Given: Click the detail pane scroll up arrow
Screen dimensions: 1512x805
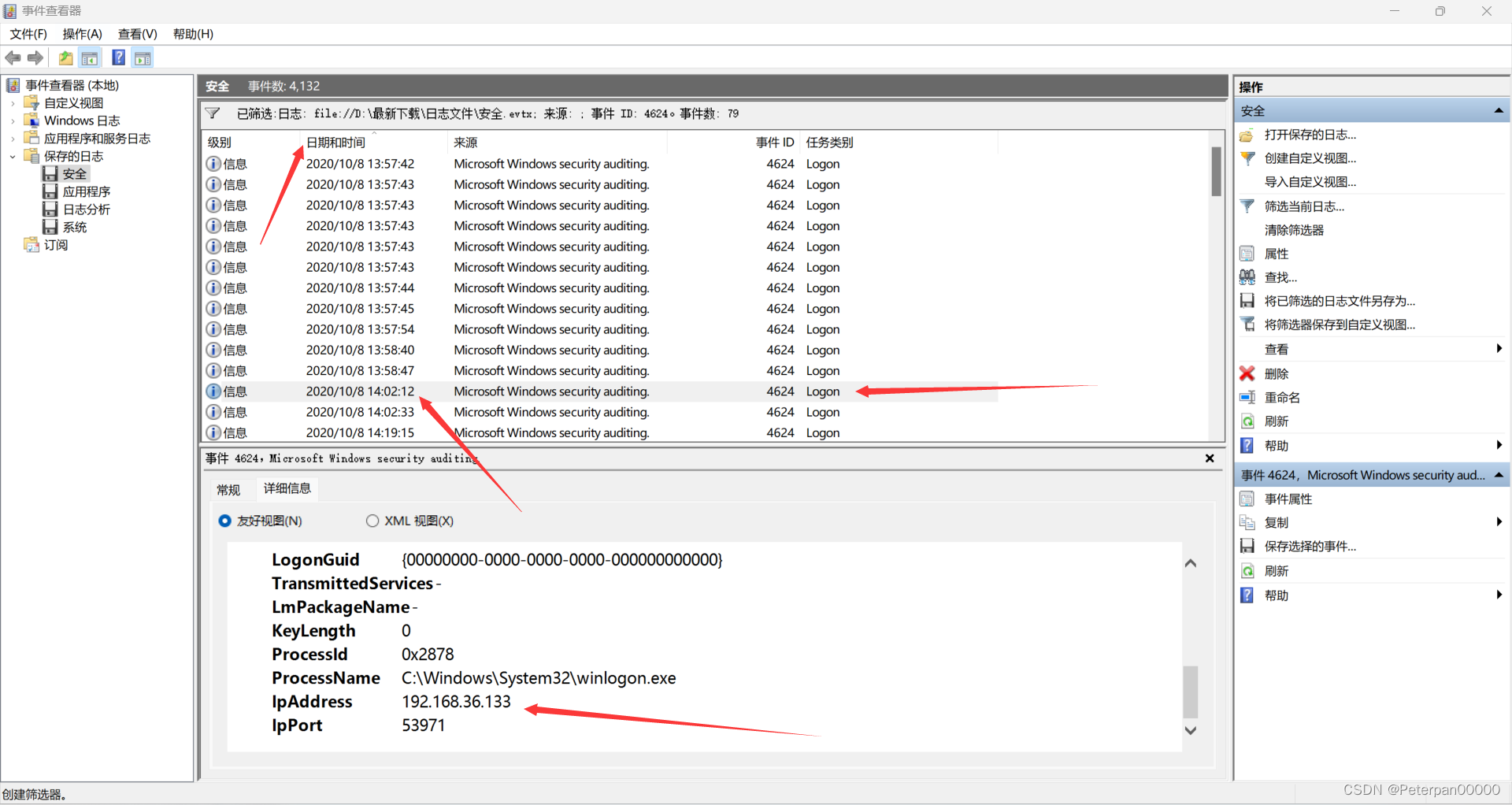Looking at the screenshot, I should tap(1191, 563).
